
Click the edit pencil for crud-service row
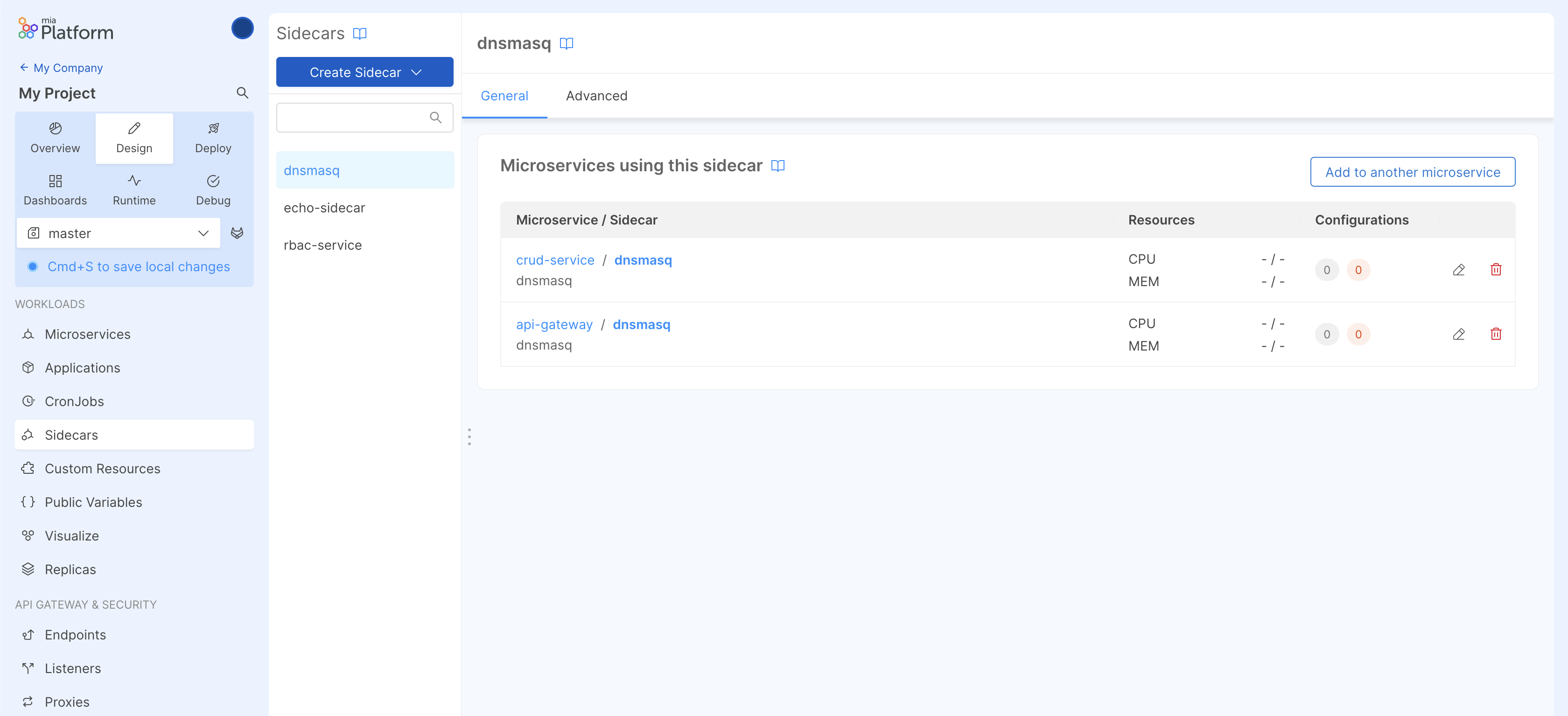[1458, 270]
